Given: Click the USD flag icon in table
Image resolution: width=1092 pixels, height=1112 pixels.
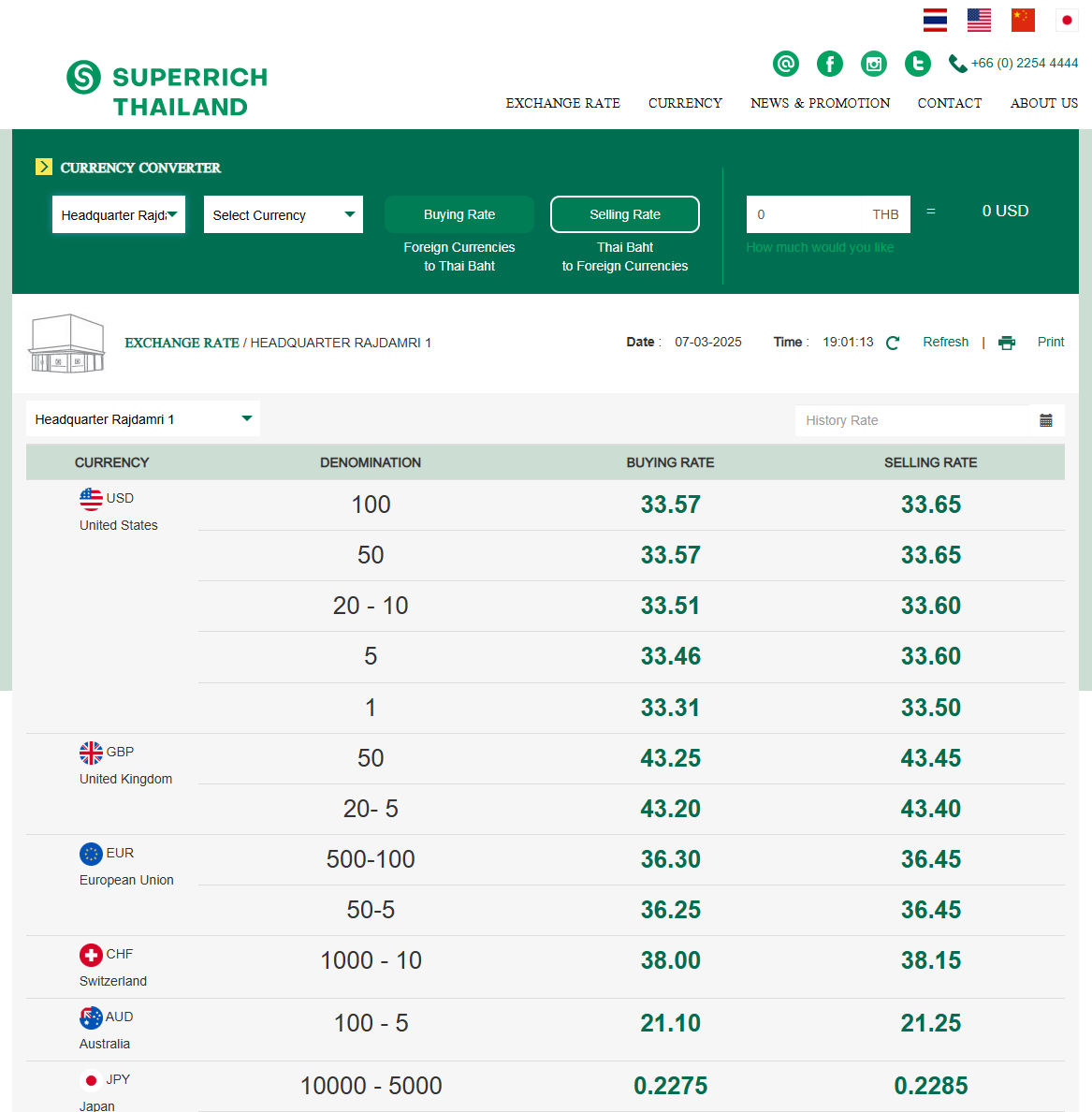Looking at the screenshot, I should pyautogui.click(x=91, y=499).
